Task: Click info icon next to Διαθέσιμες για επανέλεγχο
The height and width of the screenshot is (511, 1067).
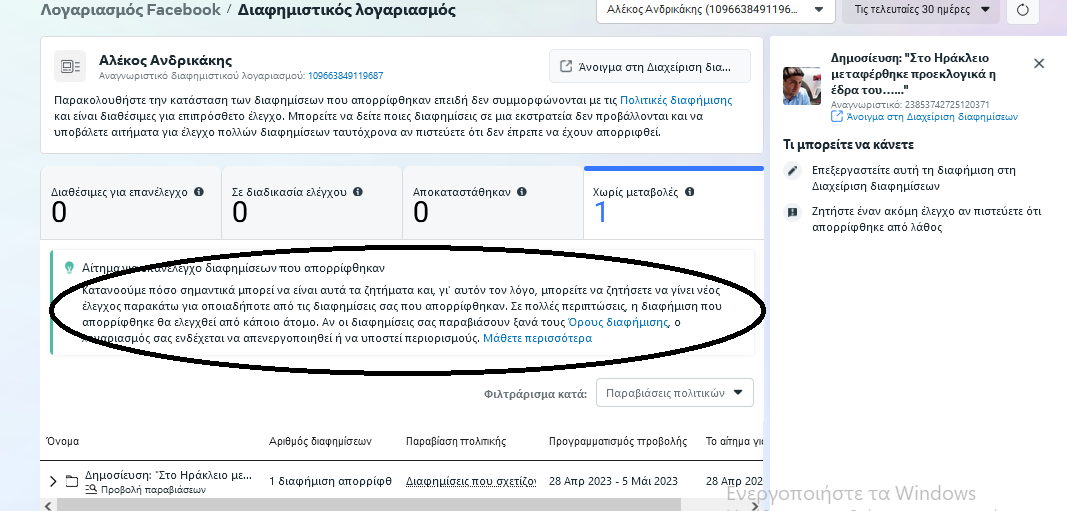Action: [198, 192]
